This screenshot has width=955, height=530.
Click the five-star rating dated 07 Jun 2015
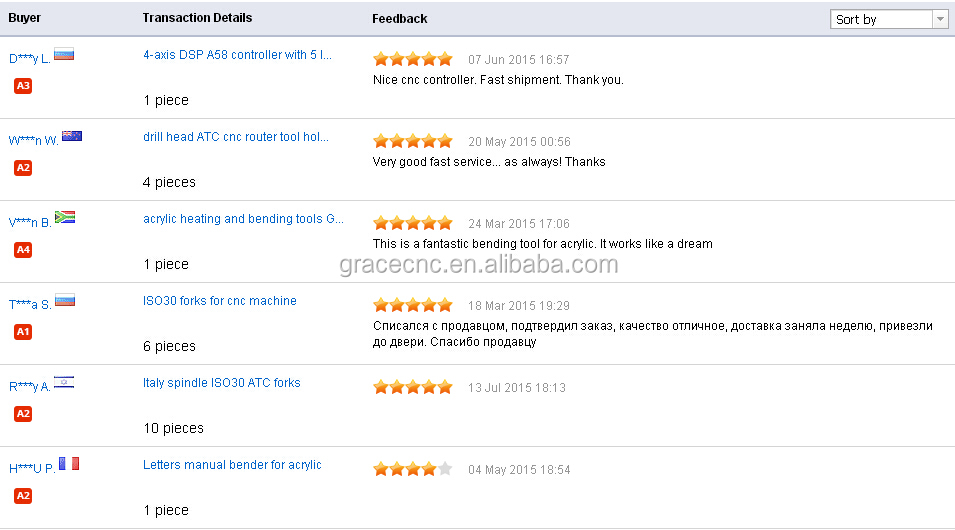point(413,59)
